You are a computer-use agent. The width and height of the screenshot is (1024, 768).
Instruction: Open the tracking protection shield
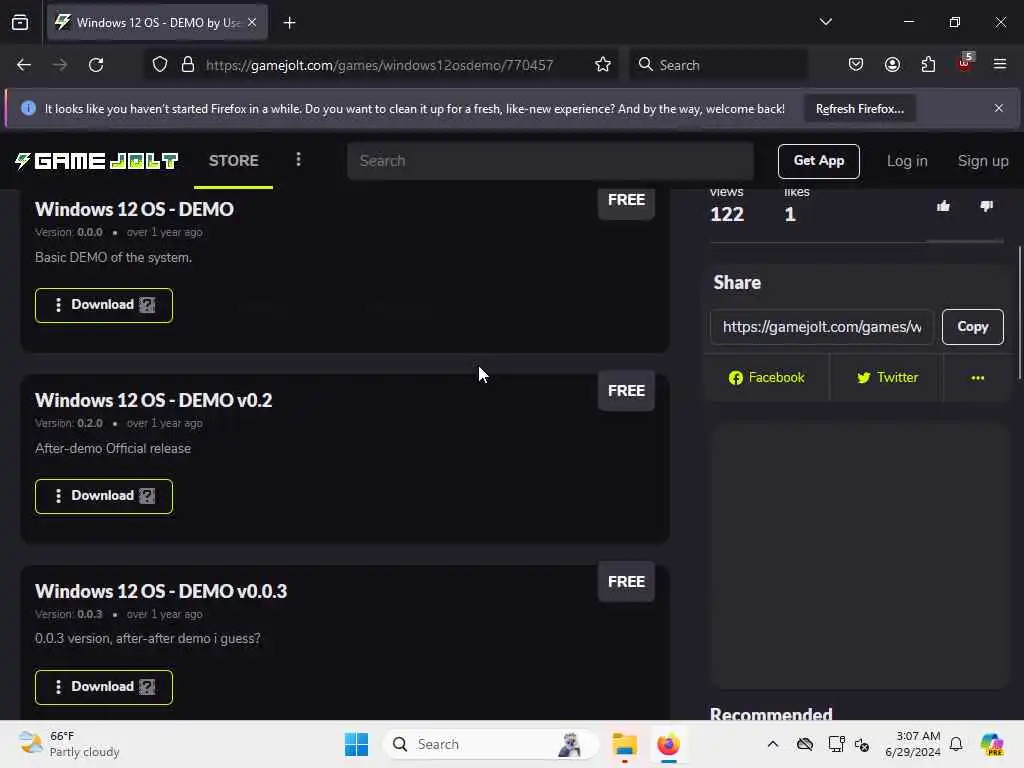pos(160,65)
